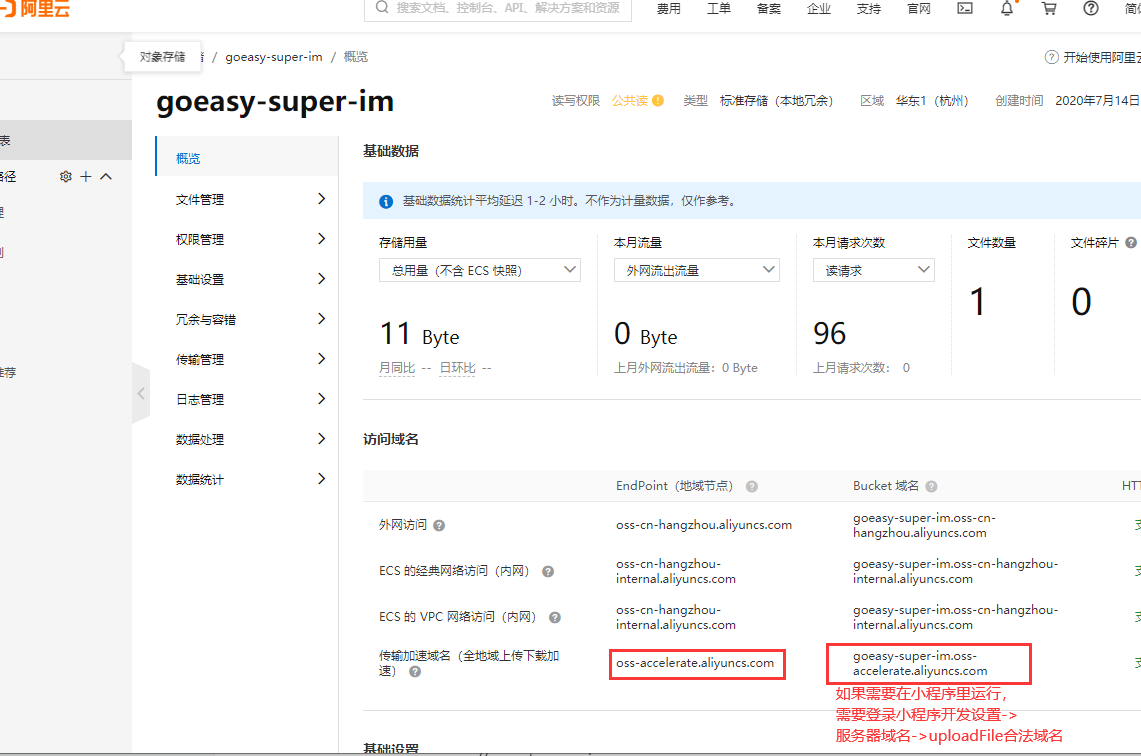
Task: Select the 概览 overview tab
Action: coord(188,158)
